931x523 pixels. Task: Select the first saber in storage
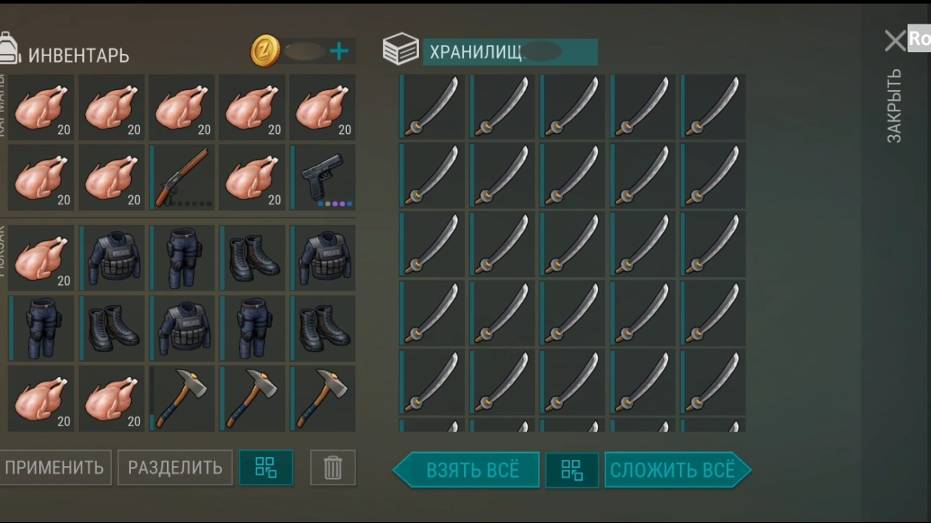(x=432, y=107)
